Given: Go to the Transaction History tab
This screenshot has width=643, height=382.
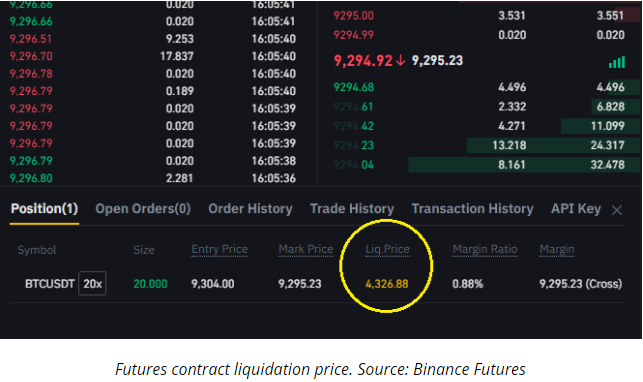Looking at the screenshot, I should tap(472, 209).
